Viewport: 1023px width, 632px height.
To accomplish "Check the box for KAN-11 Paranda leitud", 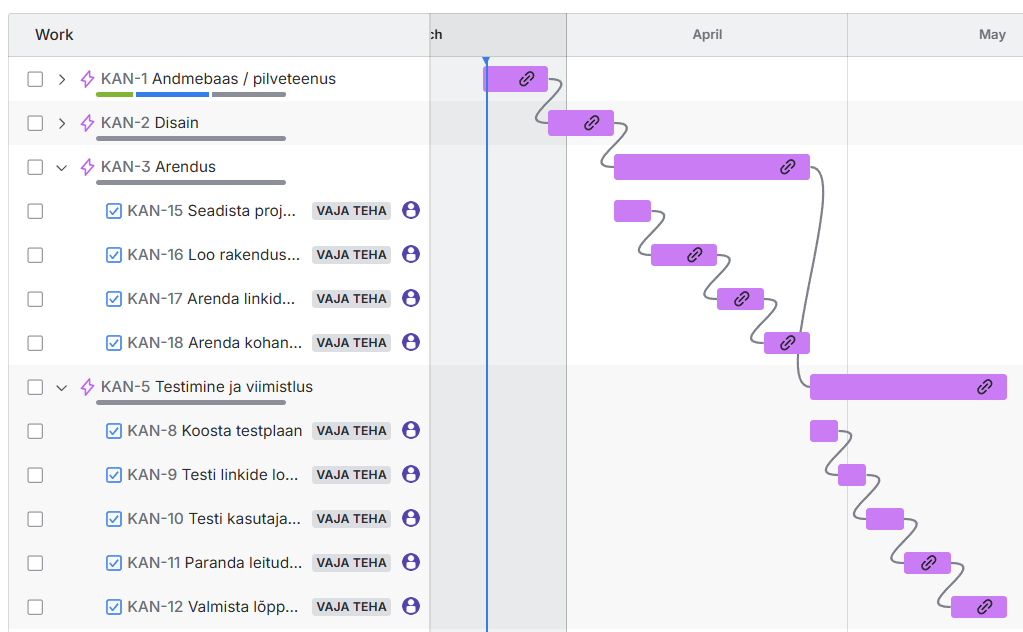I will [35, 563].
